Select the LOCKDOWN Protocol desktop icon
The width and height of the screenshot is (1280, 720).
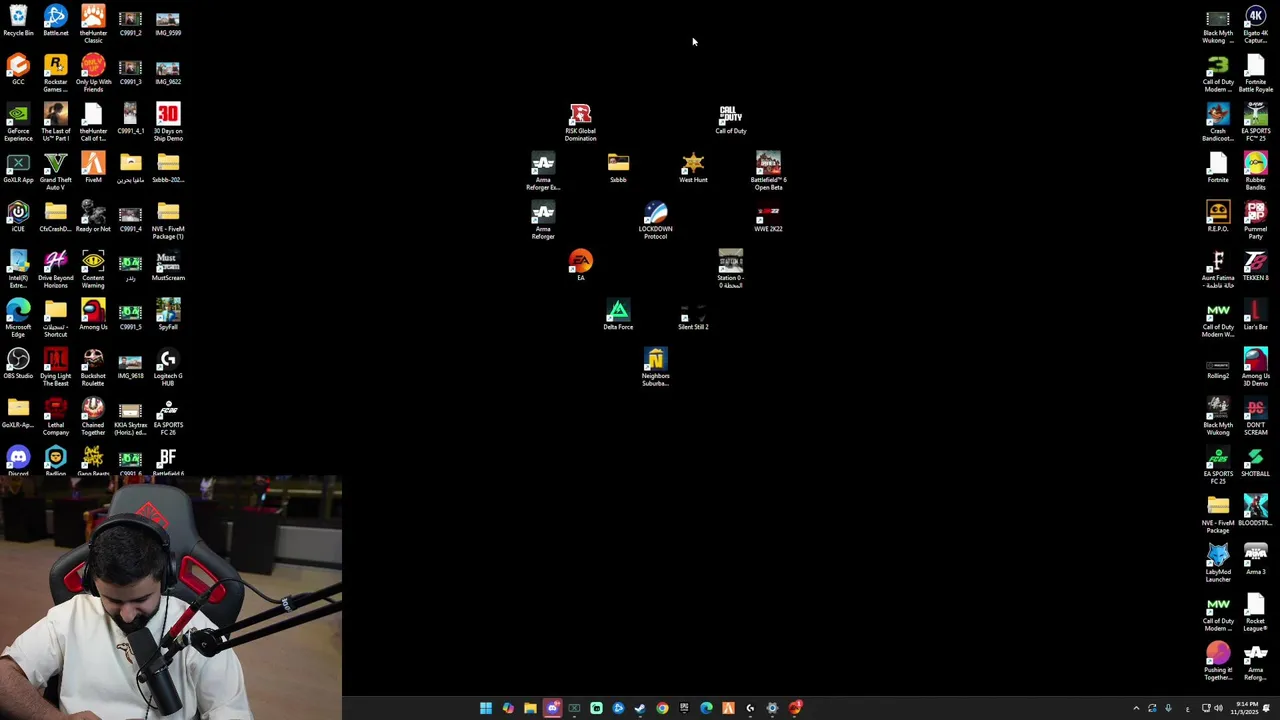[656, 221]
